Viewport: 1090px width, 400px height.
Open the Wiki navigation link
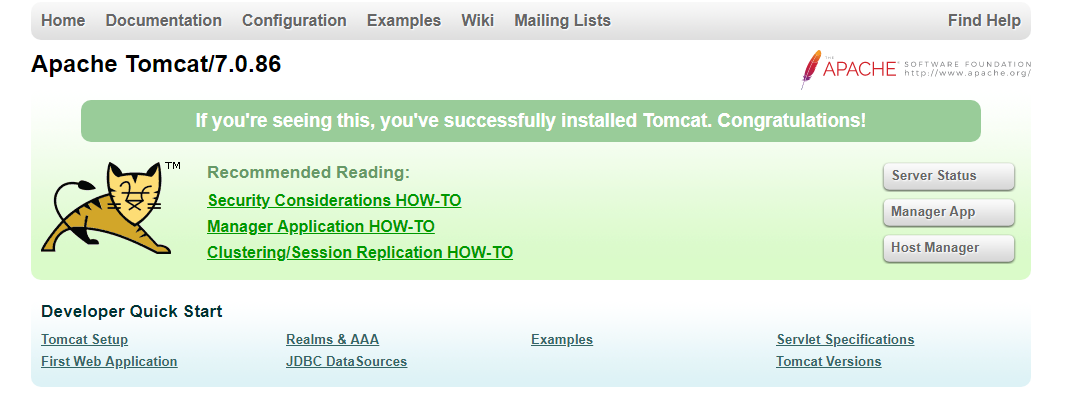click(x=477, y=20)
